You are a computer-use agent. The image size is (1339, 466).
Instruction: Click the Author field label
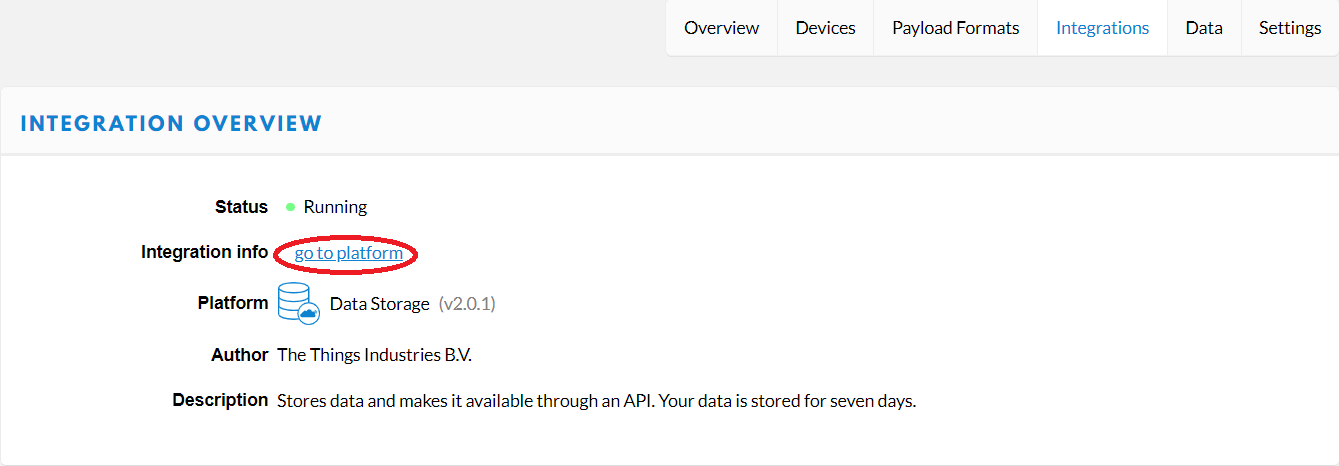point(240,355)
